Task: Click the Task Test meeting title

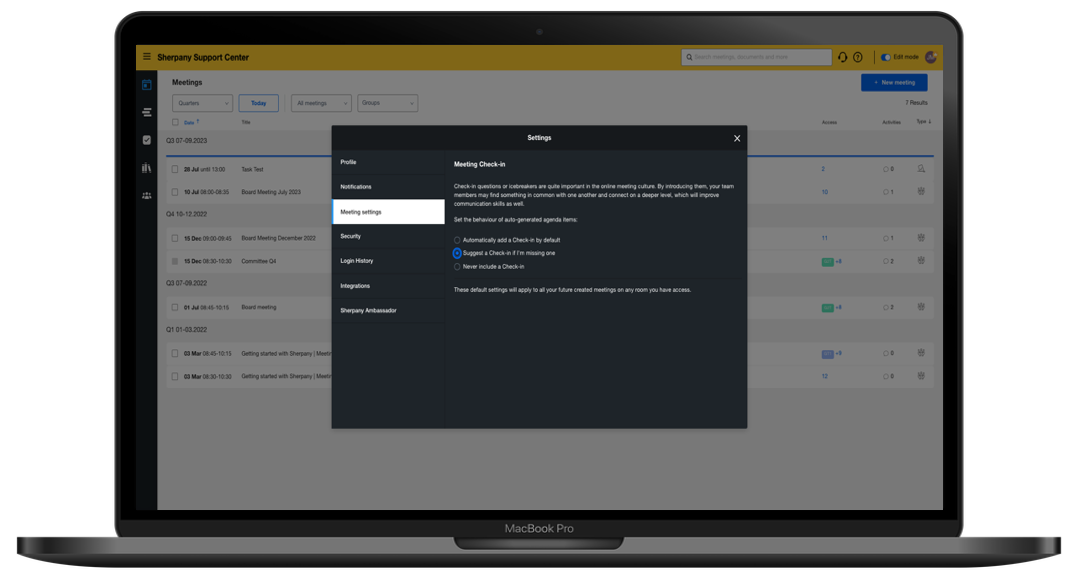Action: click(x=252, y=169)
